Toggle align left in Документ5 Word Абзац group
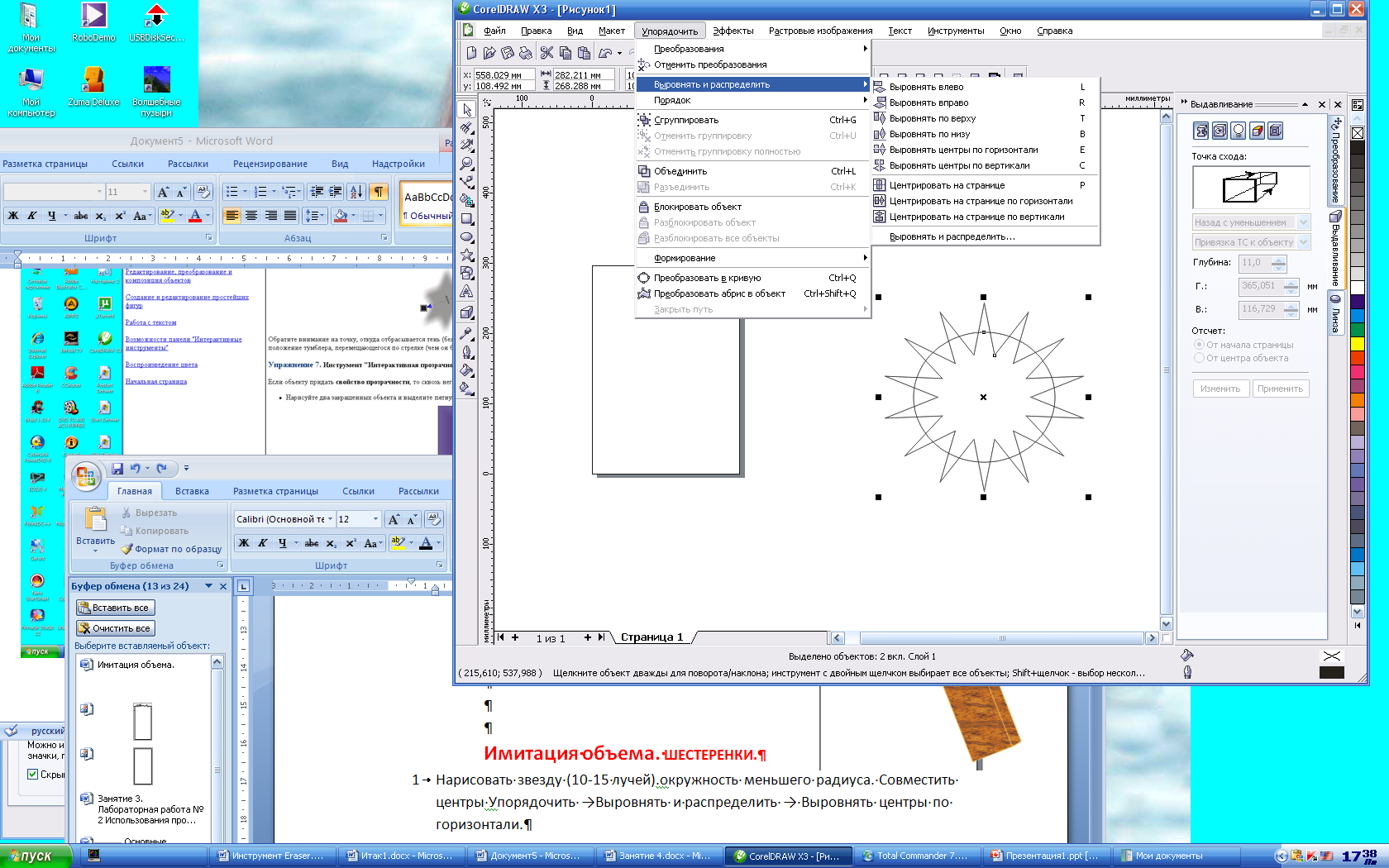1389x868 pixels. (x=232, y=216)
